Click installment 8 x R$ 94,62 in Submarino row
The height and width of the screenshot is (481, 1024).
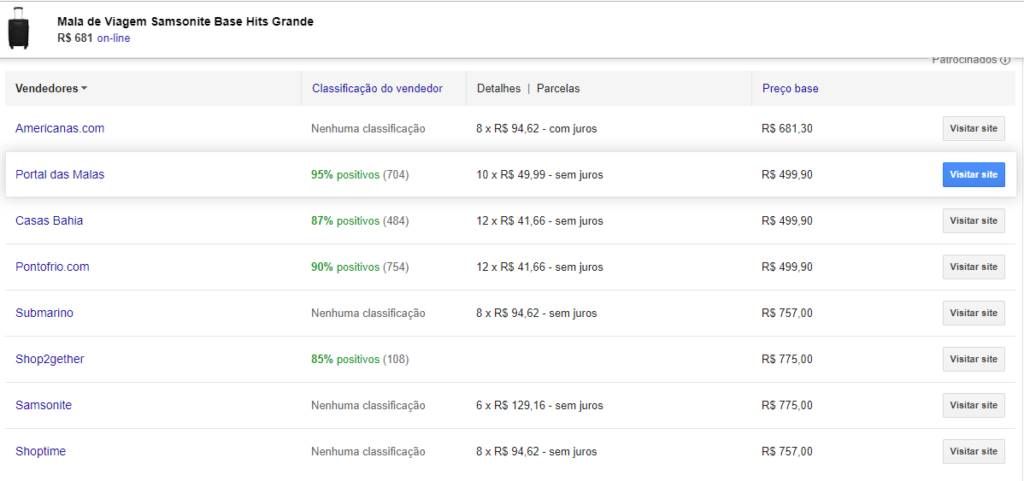(536, 313)
